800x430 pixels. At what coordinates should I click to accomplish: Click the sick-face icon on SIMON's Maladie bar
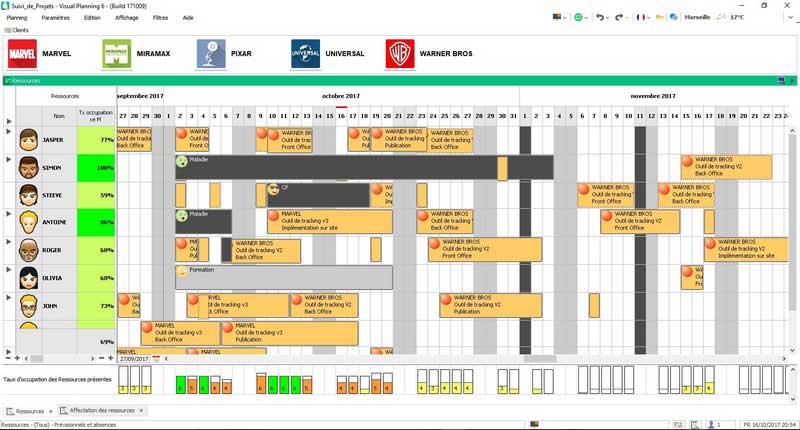(x=182, y=162)
